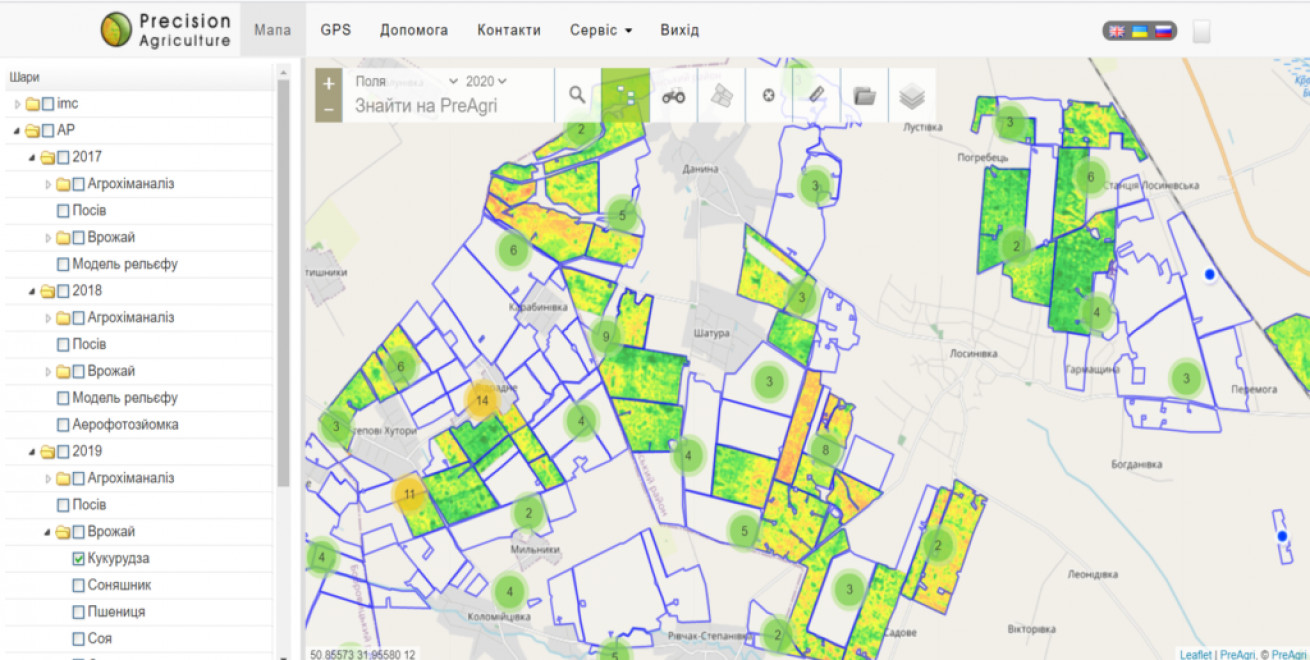Open the map layers stack icon
The image size is (1310, 660).
[x=912, y=96]
